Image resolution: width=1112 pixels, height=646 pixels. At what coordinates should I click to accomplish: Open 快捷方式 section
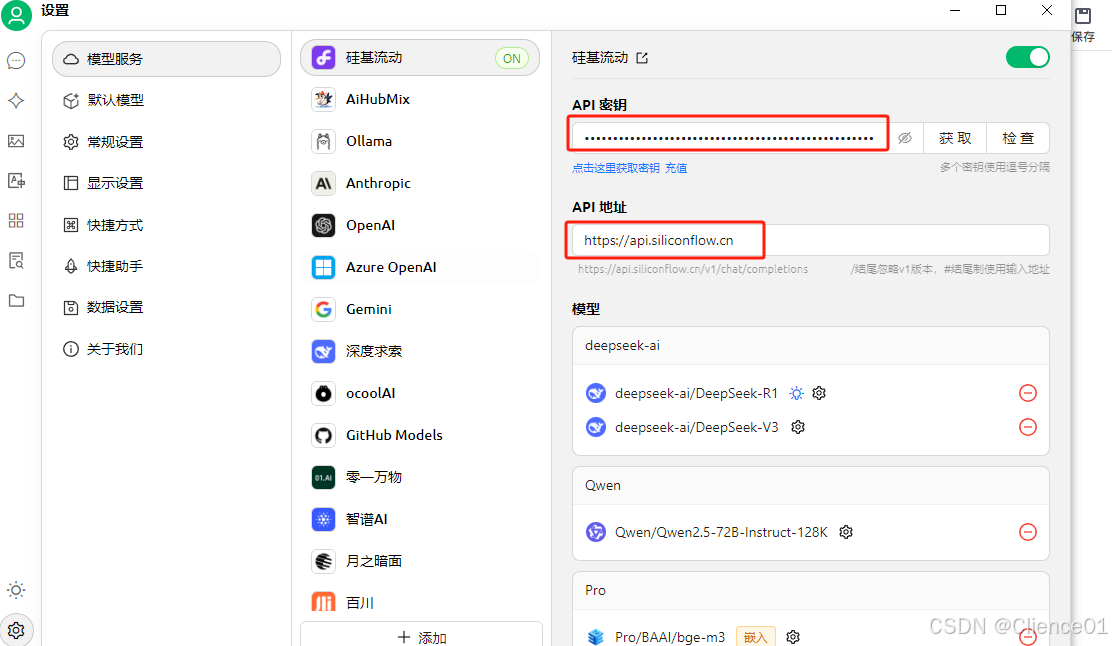coord(167,225)
